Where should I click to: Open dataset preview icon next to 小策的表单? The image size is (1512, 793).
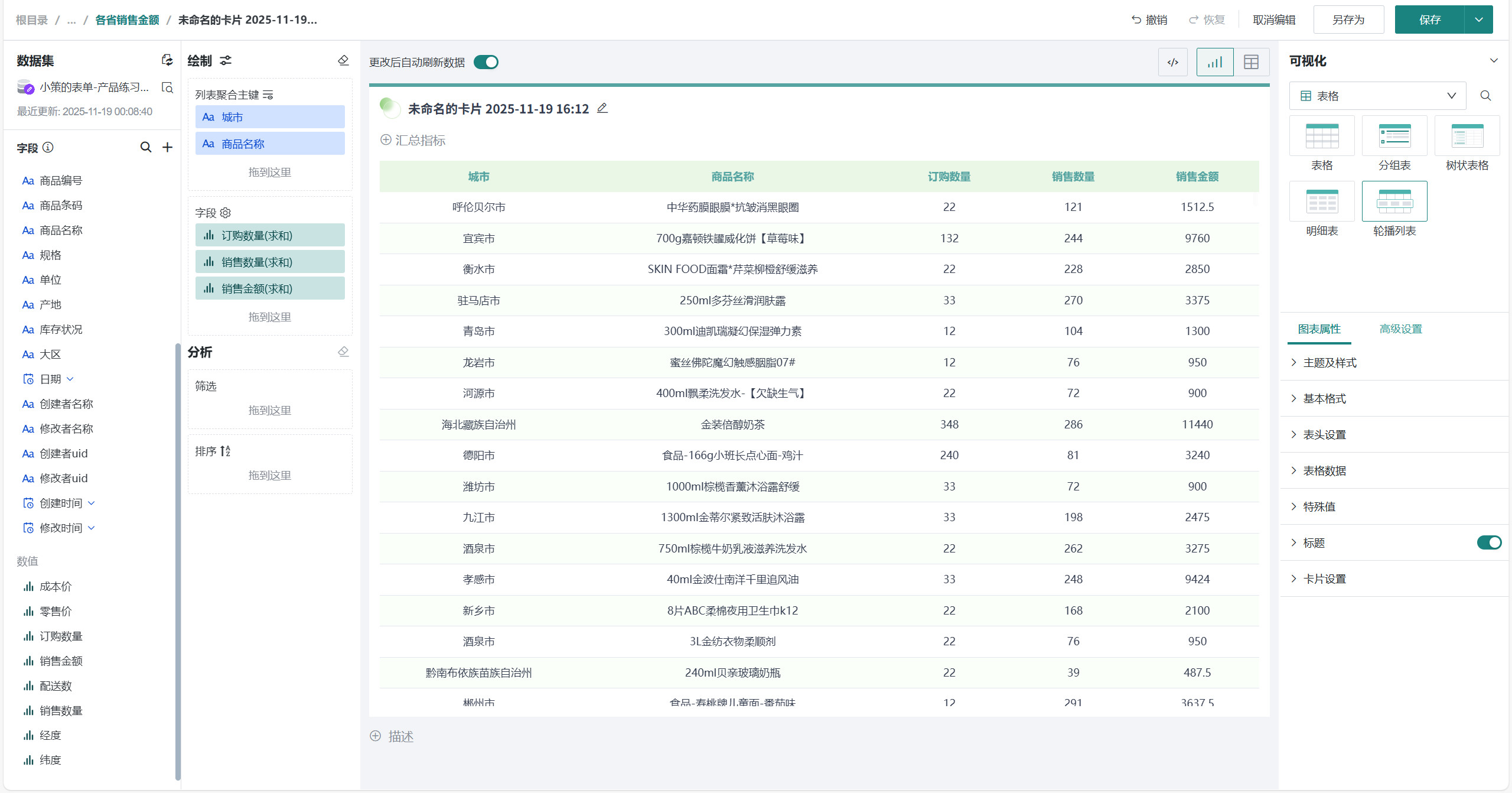pyautogui.click(x=168, y=87)
